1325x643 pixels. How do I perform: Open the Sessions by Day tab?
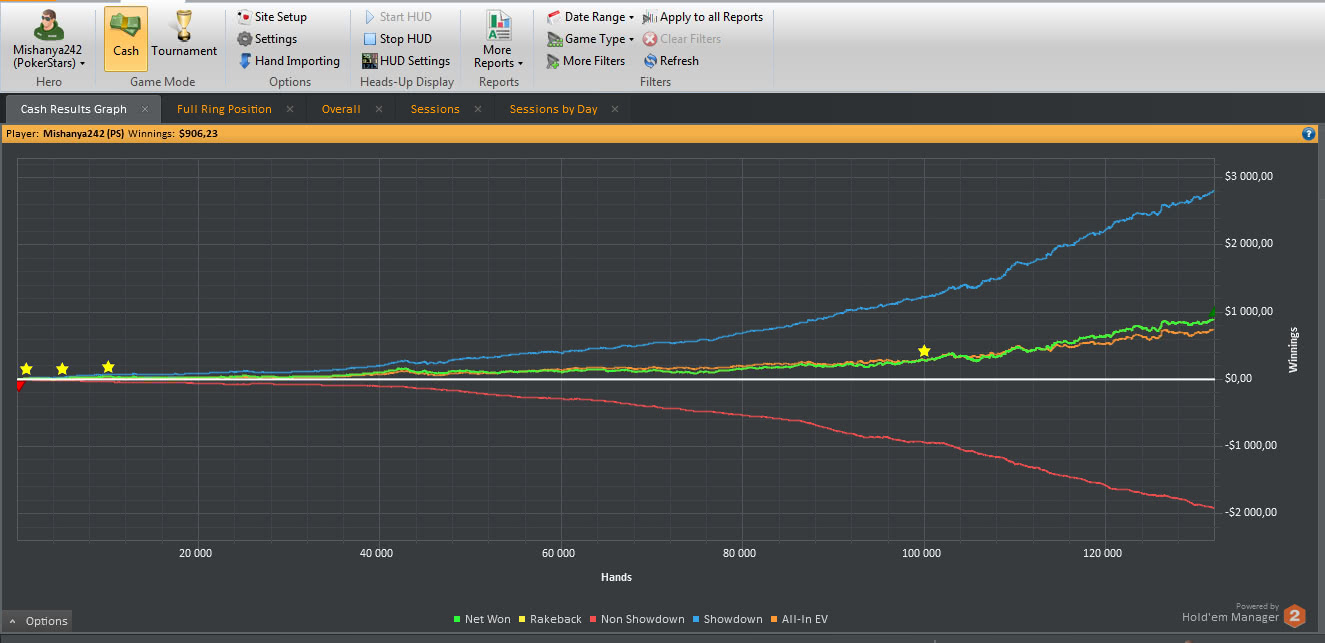(x=553, y=109)
